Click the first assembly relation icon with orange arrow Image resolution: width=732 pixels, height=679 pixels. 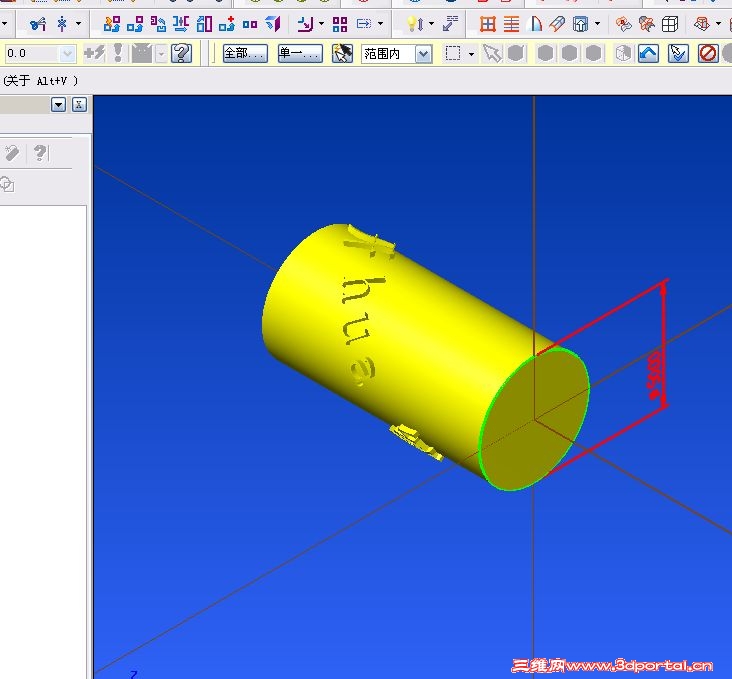tap(112, 23)
